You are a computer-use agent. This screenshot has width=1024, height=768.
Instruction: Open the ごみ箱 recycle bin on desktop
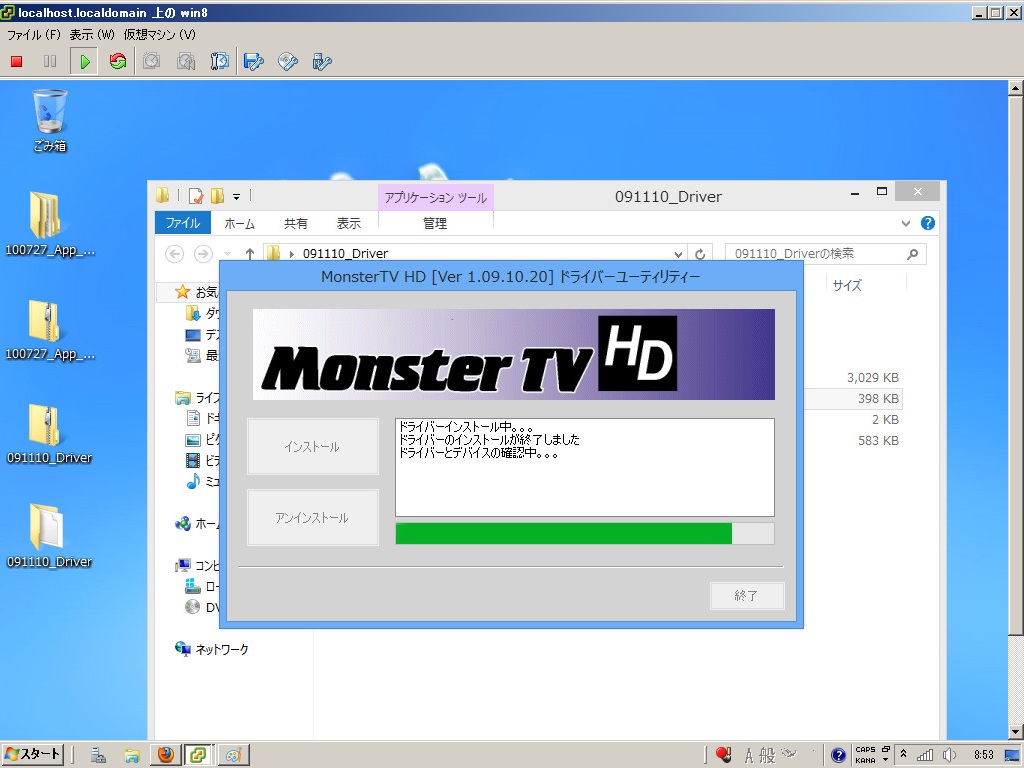pyautogui.click(x=50, y=121)
